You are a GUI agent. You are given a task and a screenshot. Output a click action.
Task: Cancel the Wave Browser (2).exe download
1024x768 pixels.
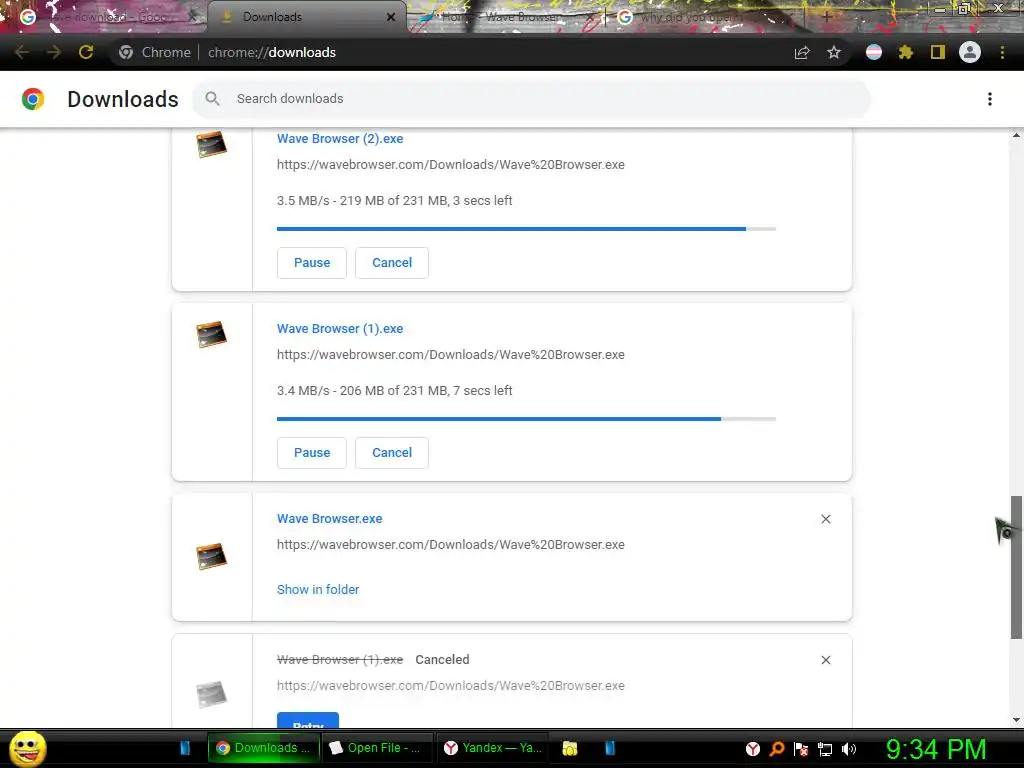pyautogui.click(x=392, y=263)
